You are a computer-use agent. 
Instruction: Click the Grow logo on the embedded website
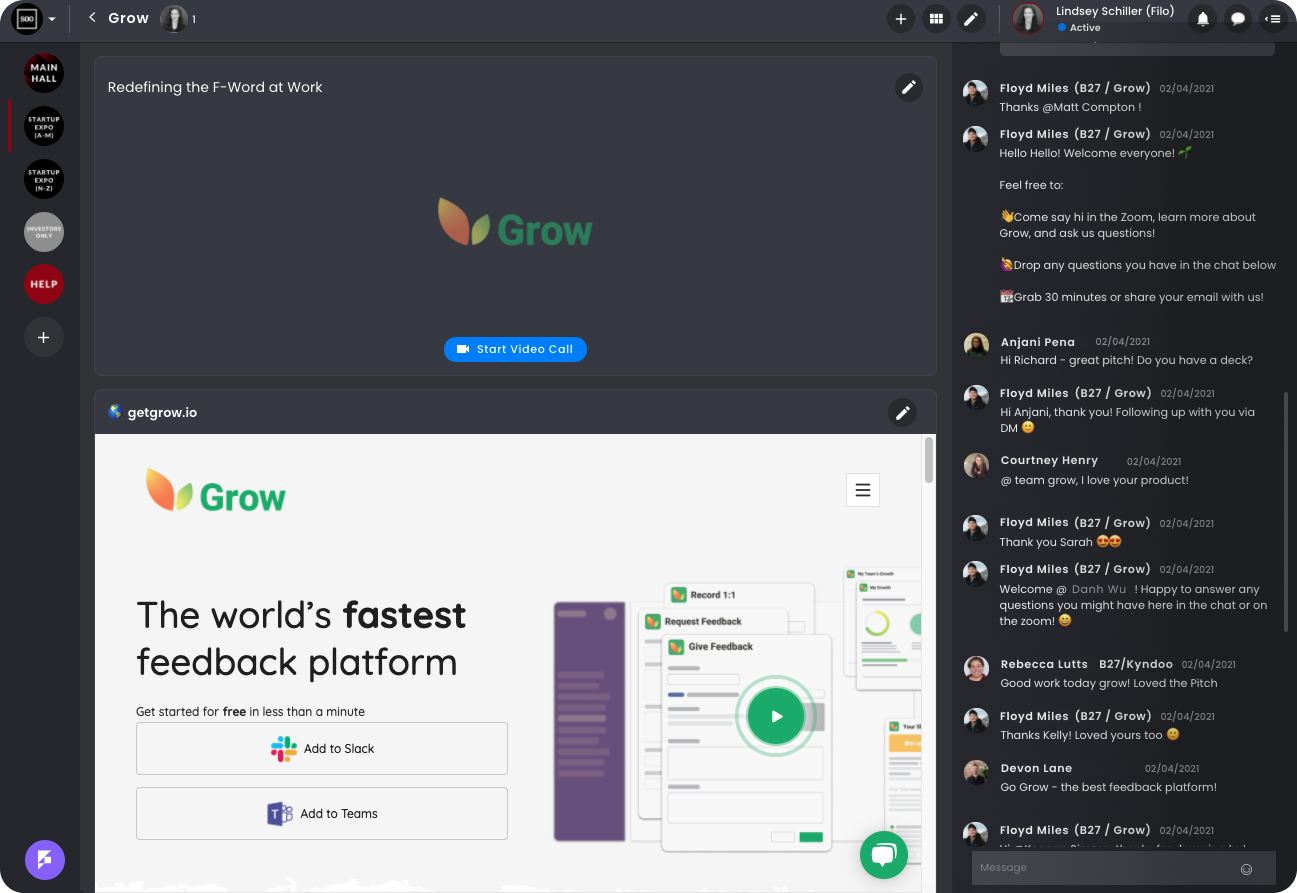[216, 490]
